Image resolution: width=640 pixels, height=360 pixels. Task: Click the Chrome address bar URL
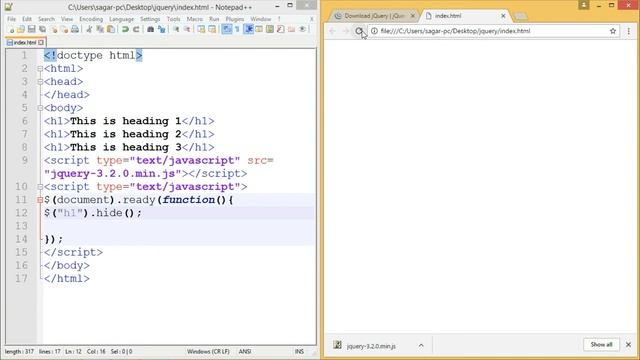pos(455,31)
